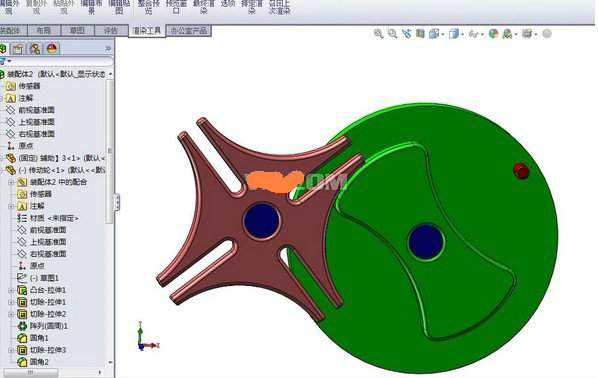
Task: Select the blue shaft in Geneva wheel
Action: pyautogui.click(x=262, y=220)
